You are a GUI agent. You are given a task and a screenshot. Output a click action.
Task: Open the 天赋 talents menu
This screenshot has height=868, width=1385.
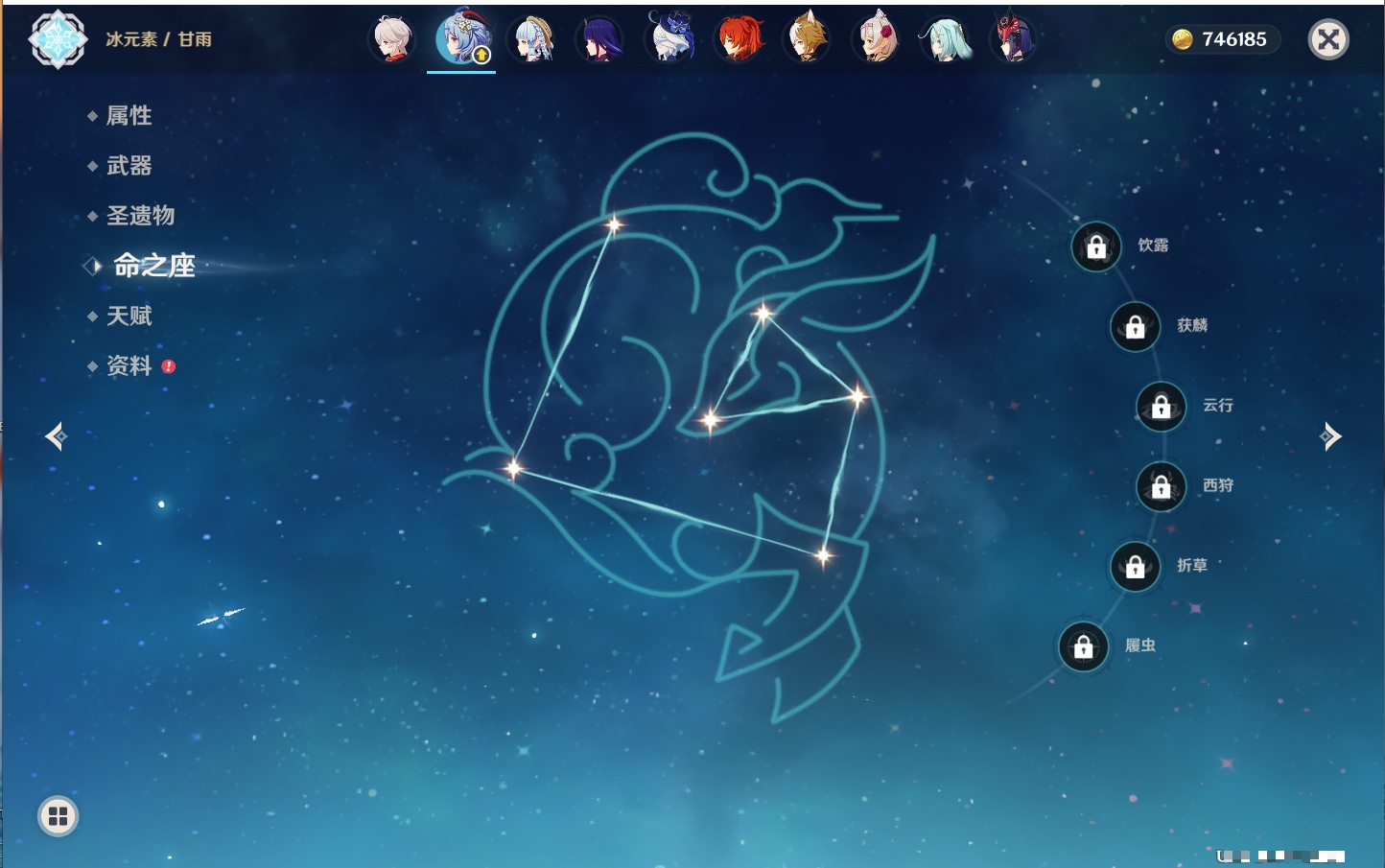point(129,316)
